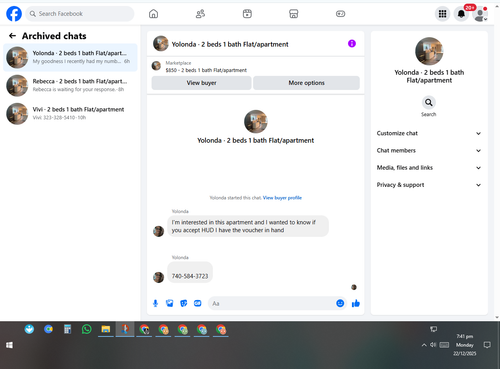Click the voice clip microphone icon
This screenshot has width=500, height=369.
pyautogui.click(x=155, y=303)
